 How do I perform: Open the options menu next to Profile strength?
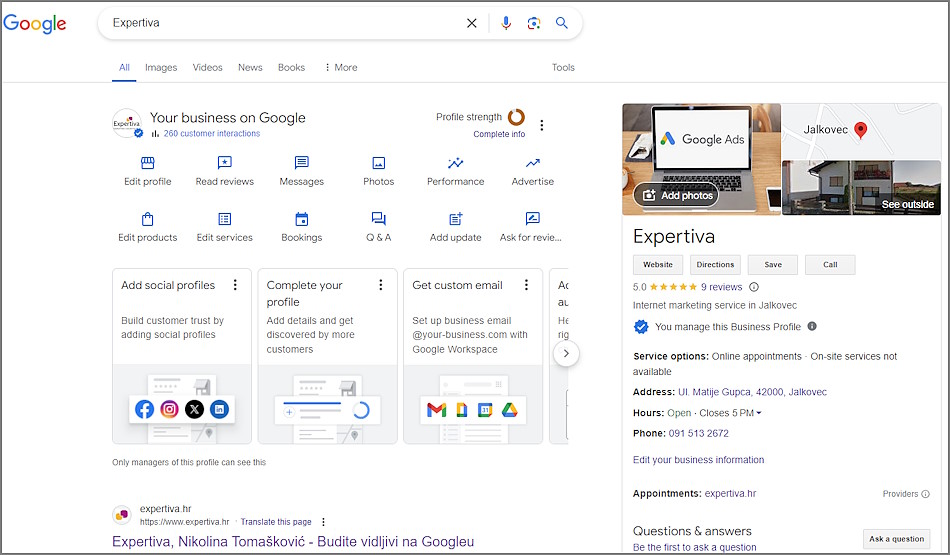click(x=542, y=125)
